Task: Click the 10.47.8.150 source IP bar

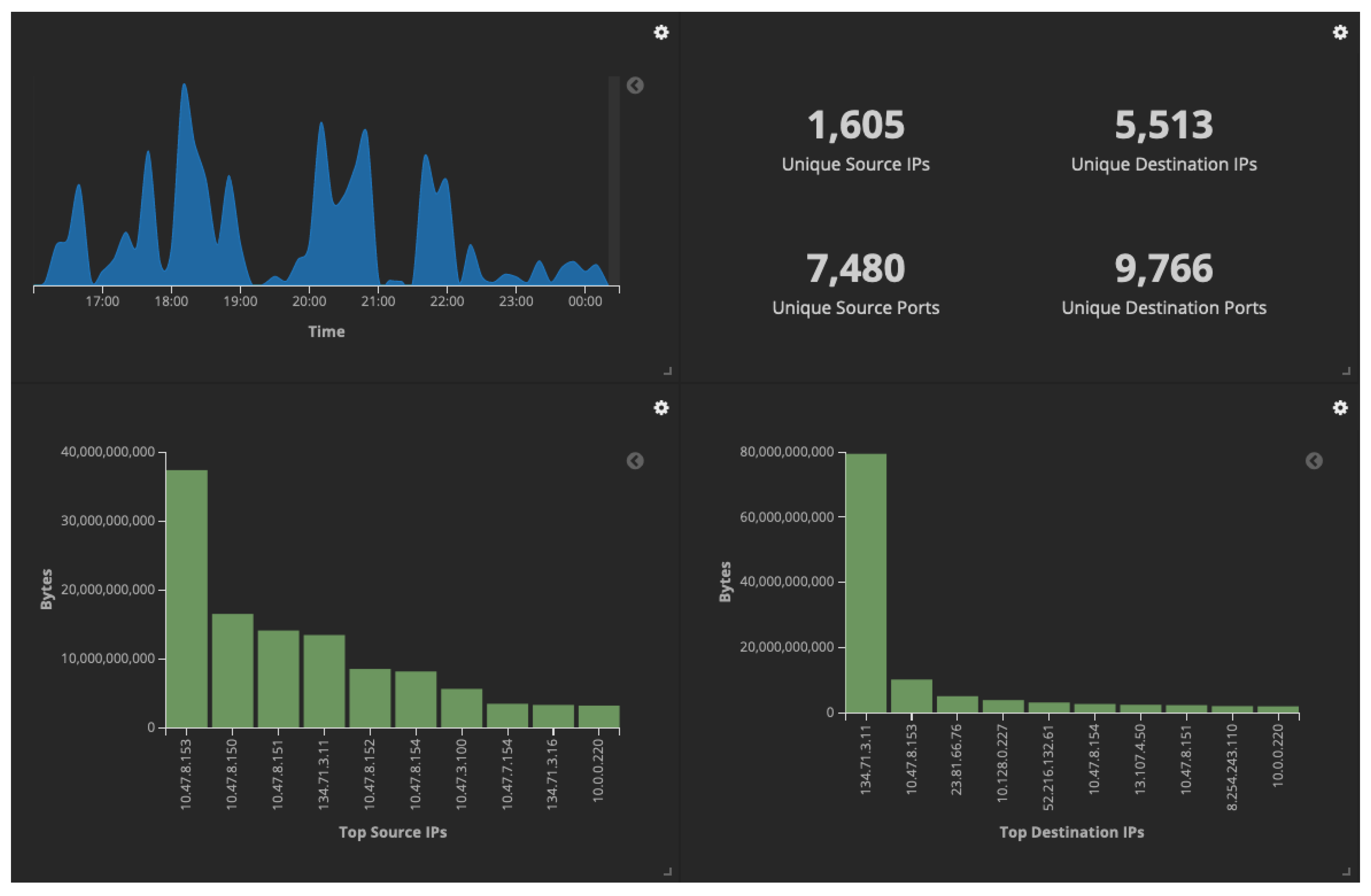Action: [233, 671]
